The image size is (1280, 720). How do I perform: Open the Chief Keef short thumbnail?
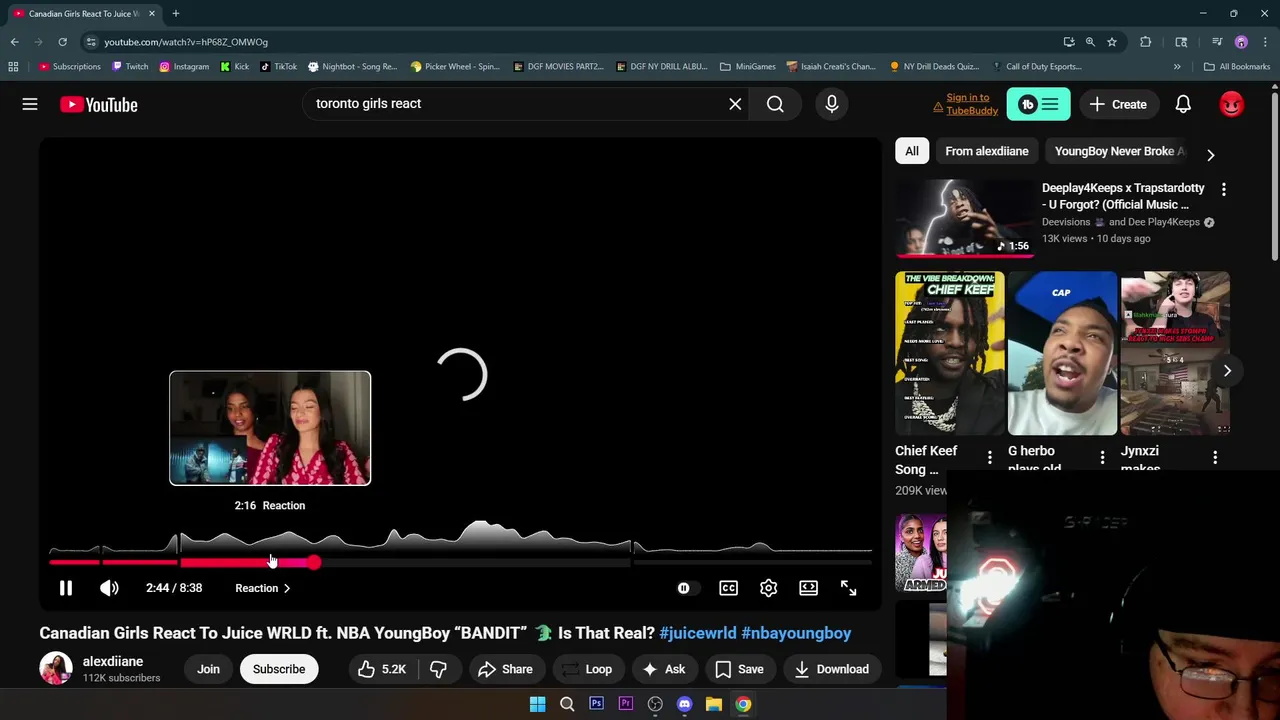coord(950,353)
